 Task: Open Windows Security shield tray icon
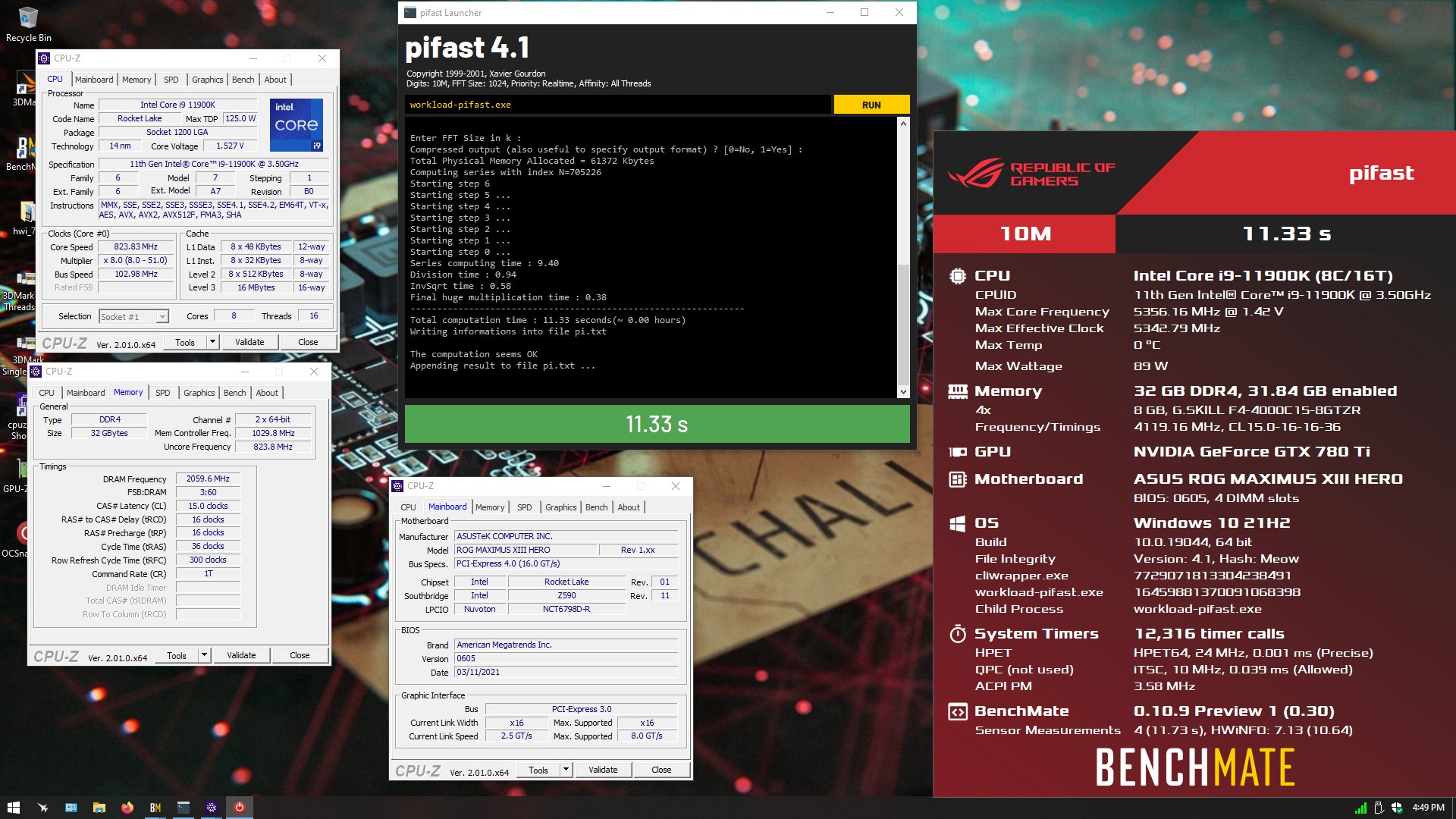(1397, 808)
